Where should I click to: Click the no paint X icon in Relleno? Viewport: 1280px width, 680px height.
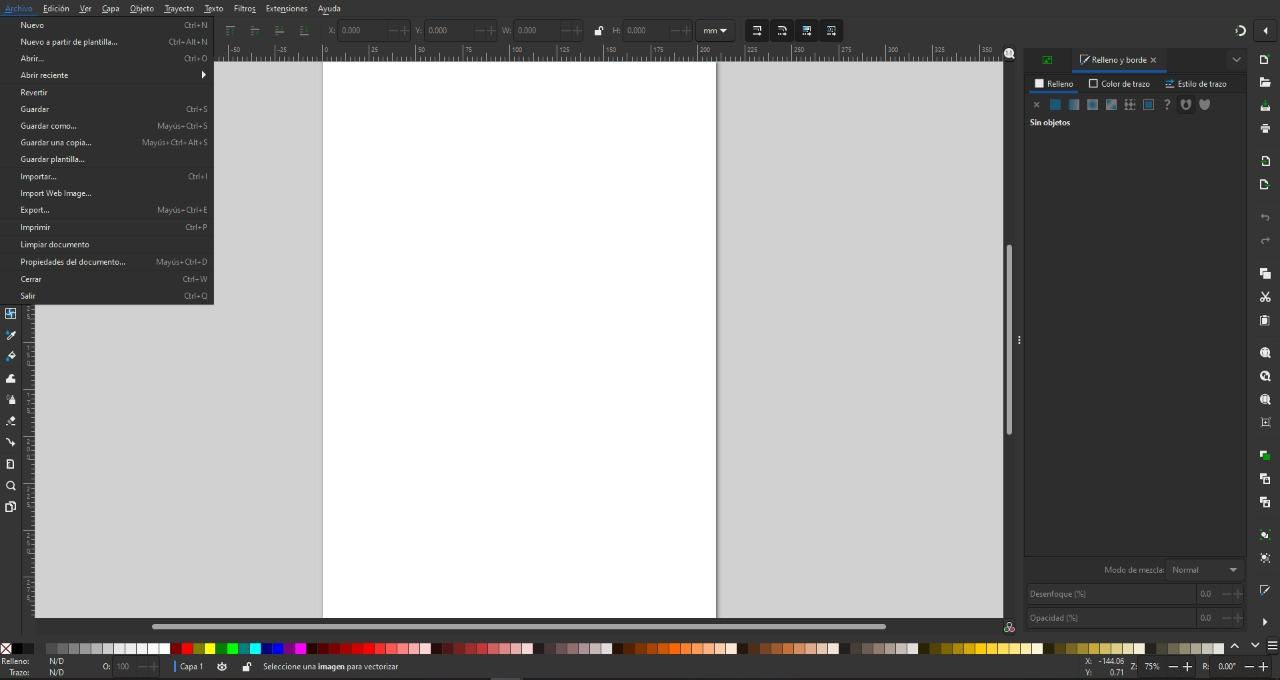(x=1036, y=104)
